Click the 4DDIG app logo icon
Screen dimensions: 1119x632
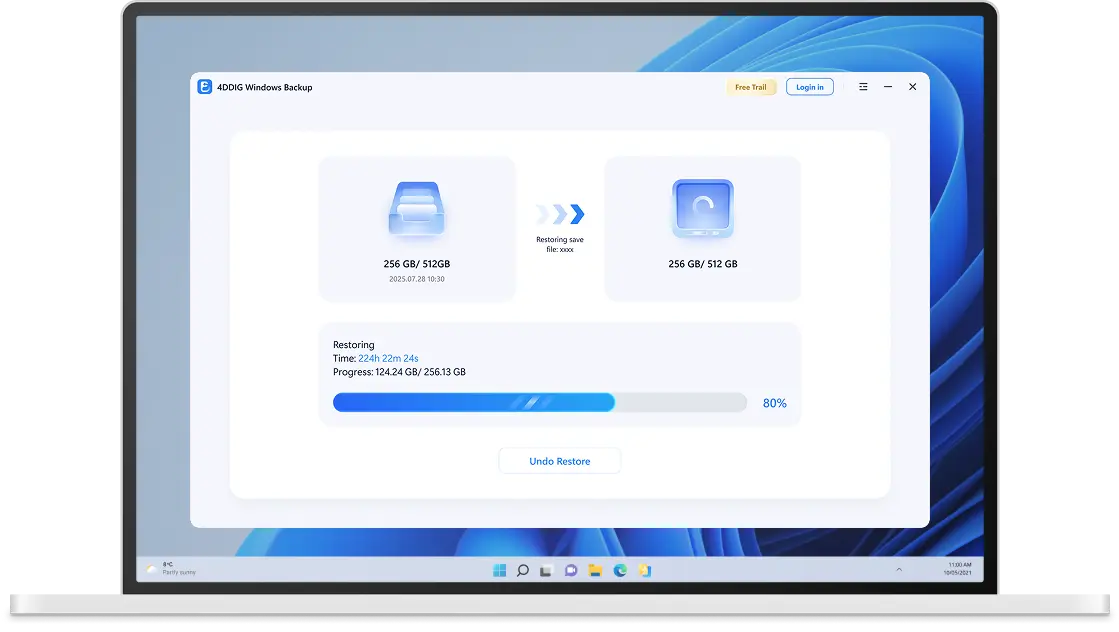205,87
